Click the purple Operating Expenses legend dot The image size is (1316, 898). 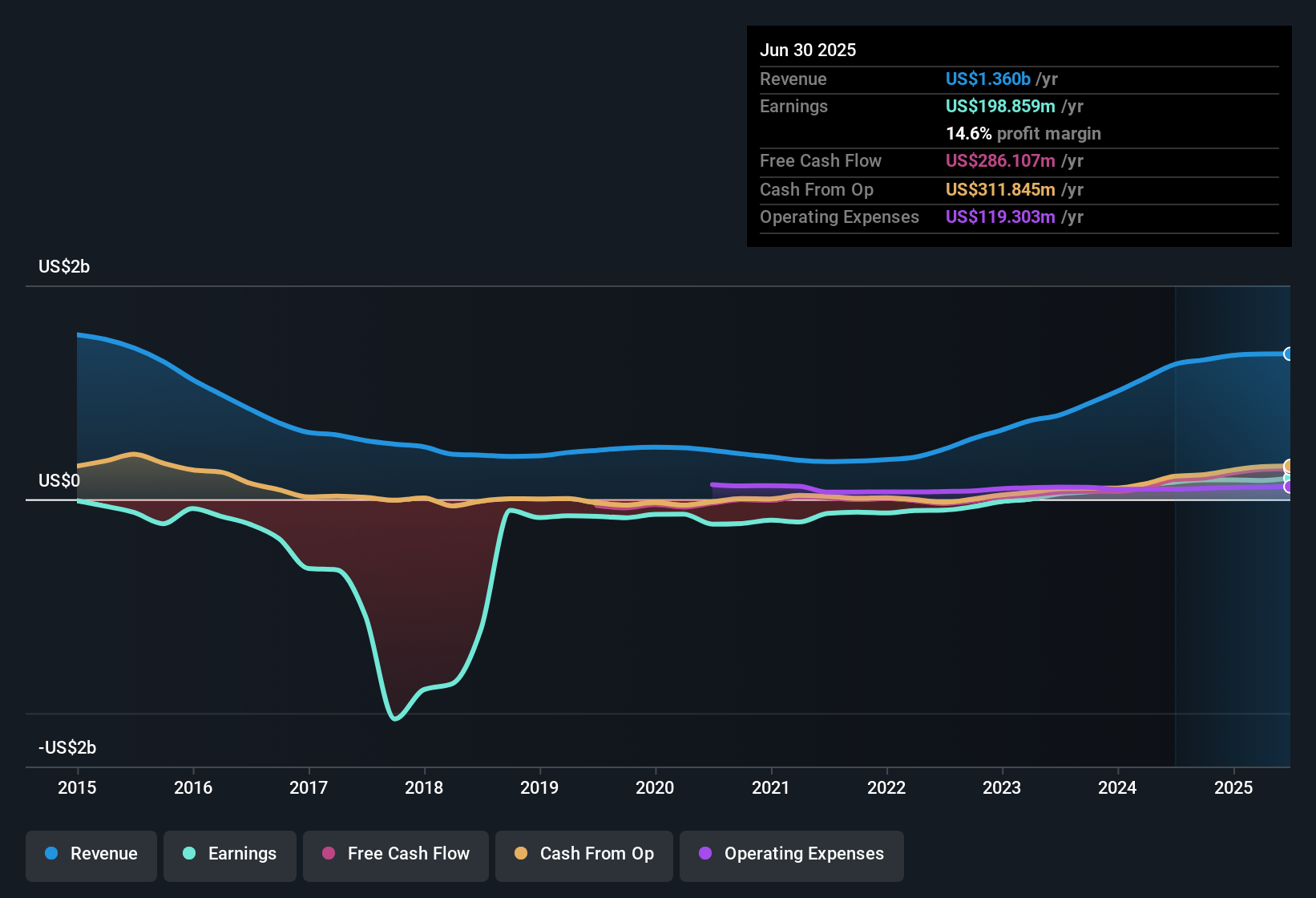(704, 854)
